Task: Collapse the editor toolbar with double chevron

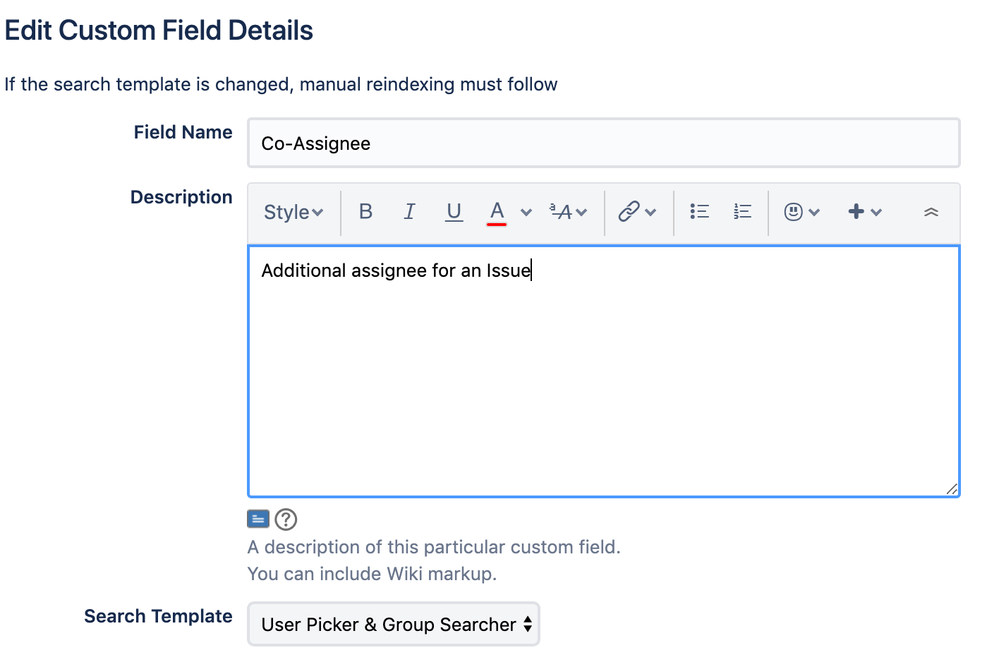Action: click(931, 212)
